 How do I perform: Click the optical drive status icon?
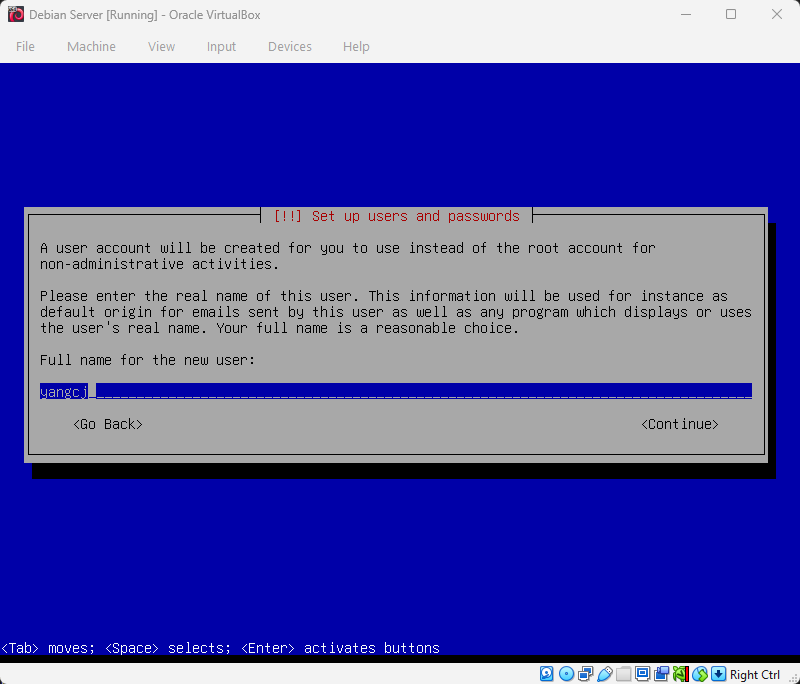click(566, 673)
